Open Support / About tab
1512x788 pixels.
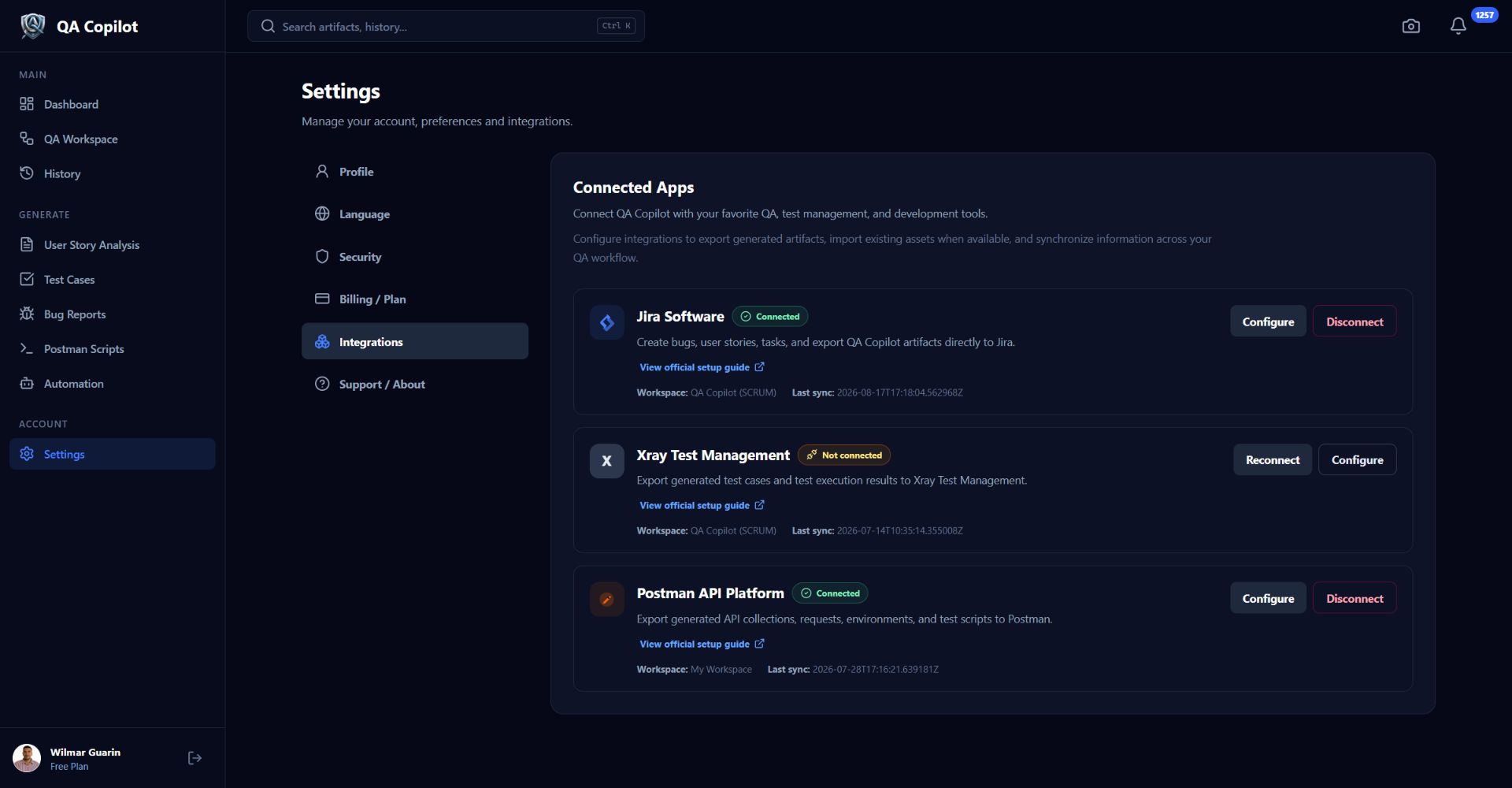pyautogui.click(x=415, y=384)
